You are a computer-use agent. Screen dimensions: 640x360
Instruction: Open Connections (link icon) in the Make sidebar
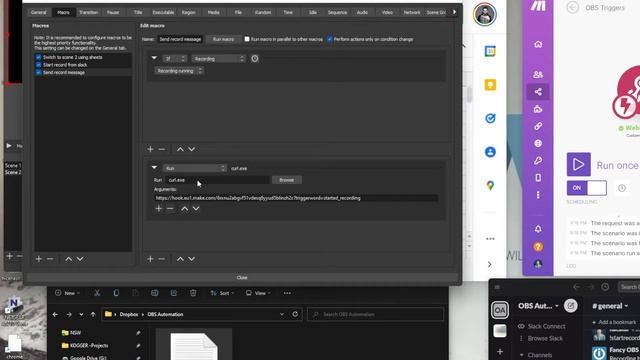click(538, 126)
